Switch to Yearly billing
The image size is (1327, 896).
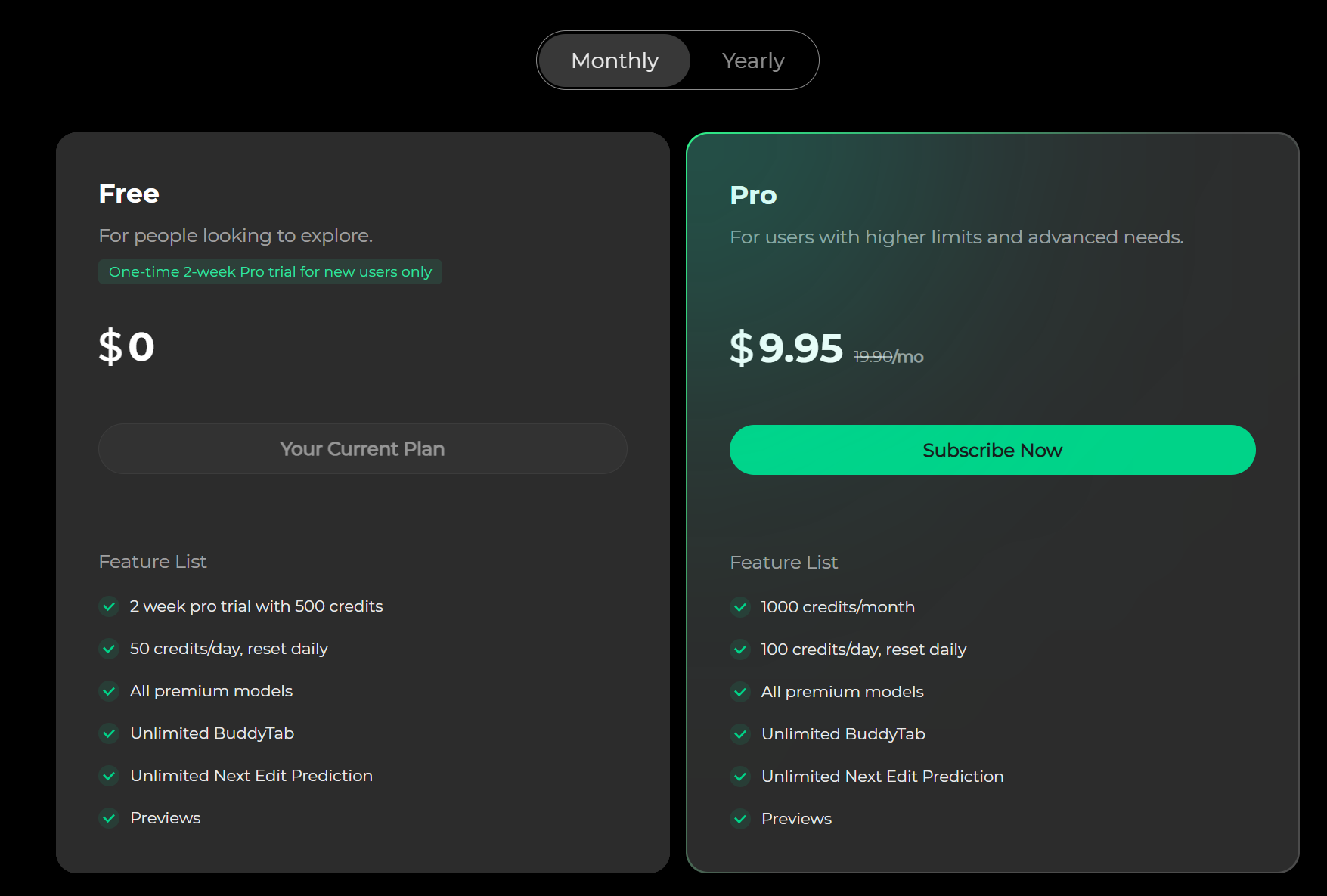pos(753,60)
